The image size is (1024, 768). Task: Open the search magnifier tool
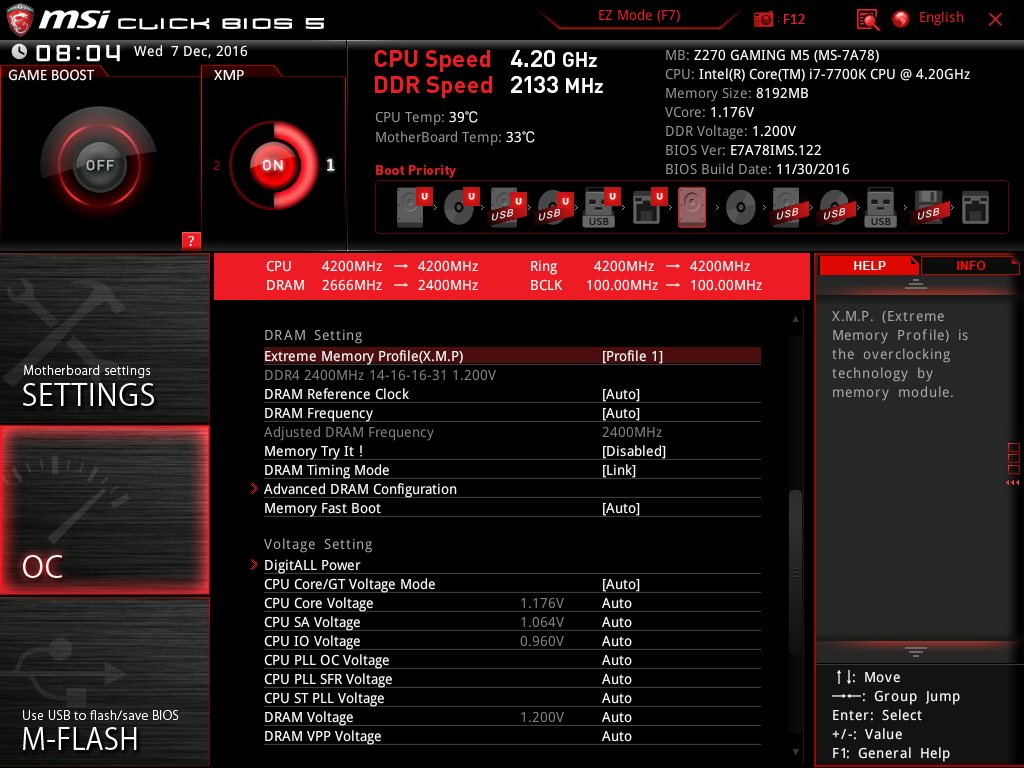(867, 19)
